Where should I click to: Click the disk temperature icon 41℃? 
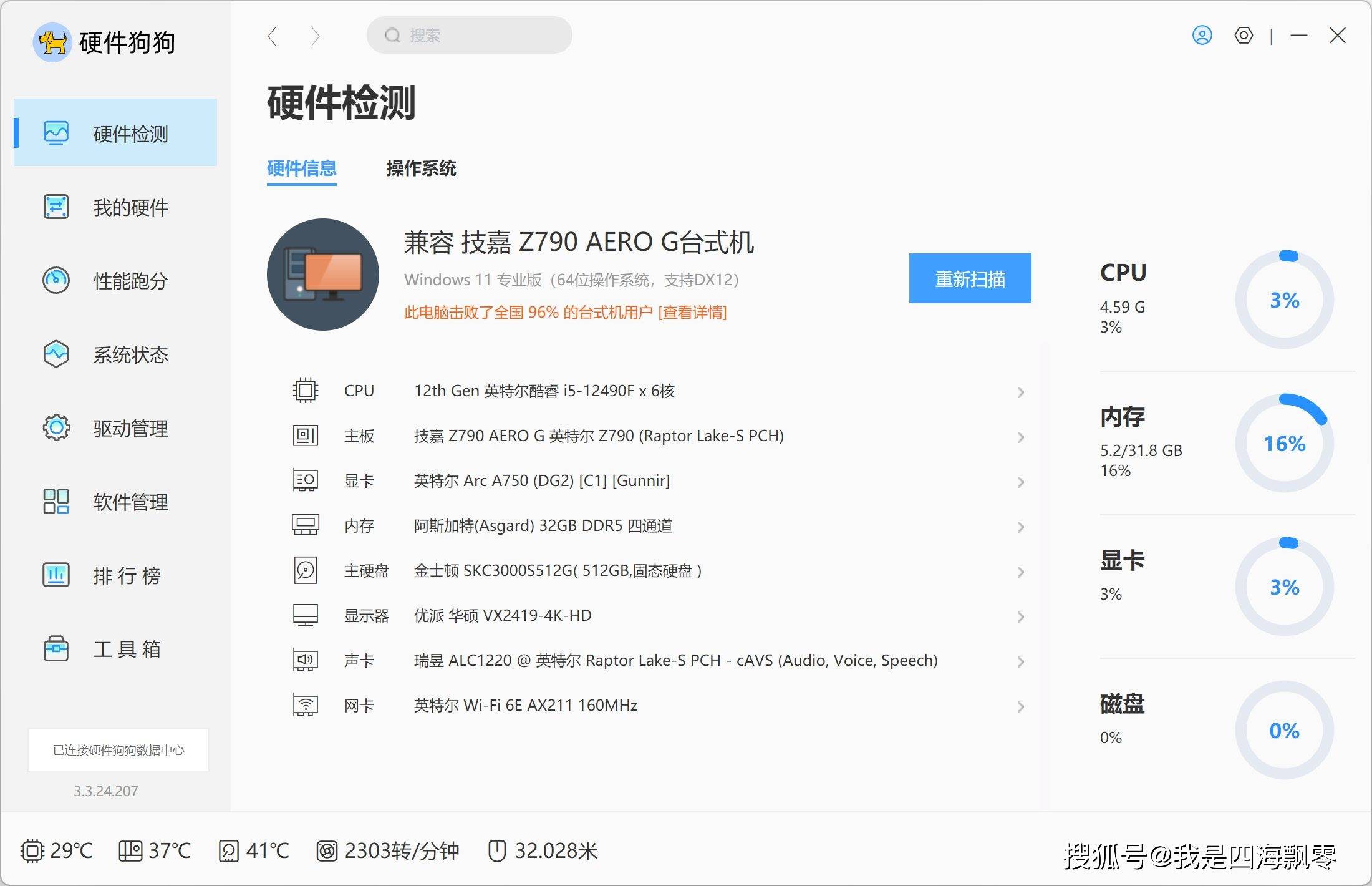point(229,850)
